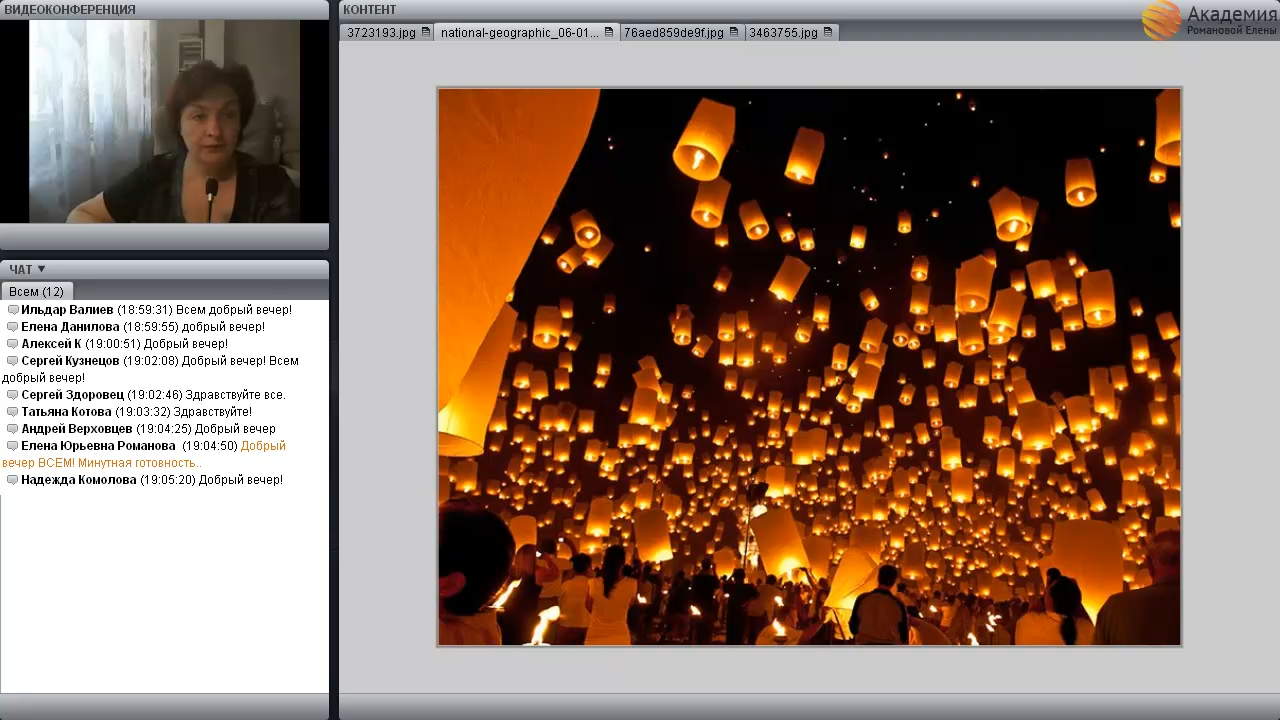Click the name Елена Юрьевна Романова in chat
Screen dimensions: 1280x720
(98, 446)
